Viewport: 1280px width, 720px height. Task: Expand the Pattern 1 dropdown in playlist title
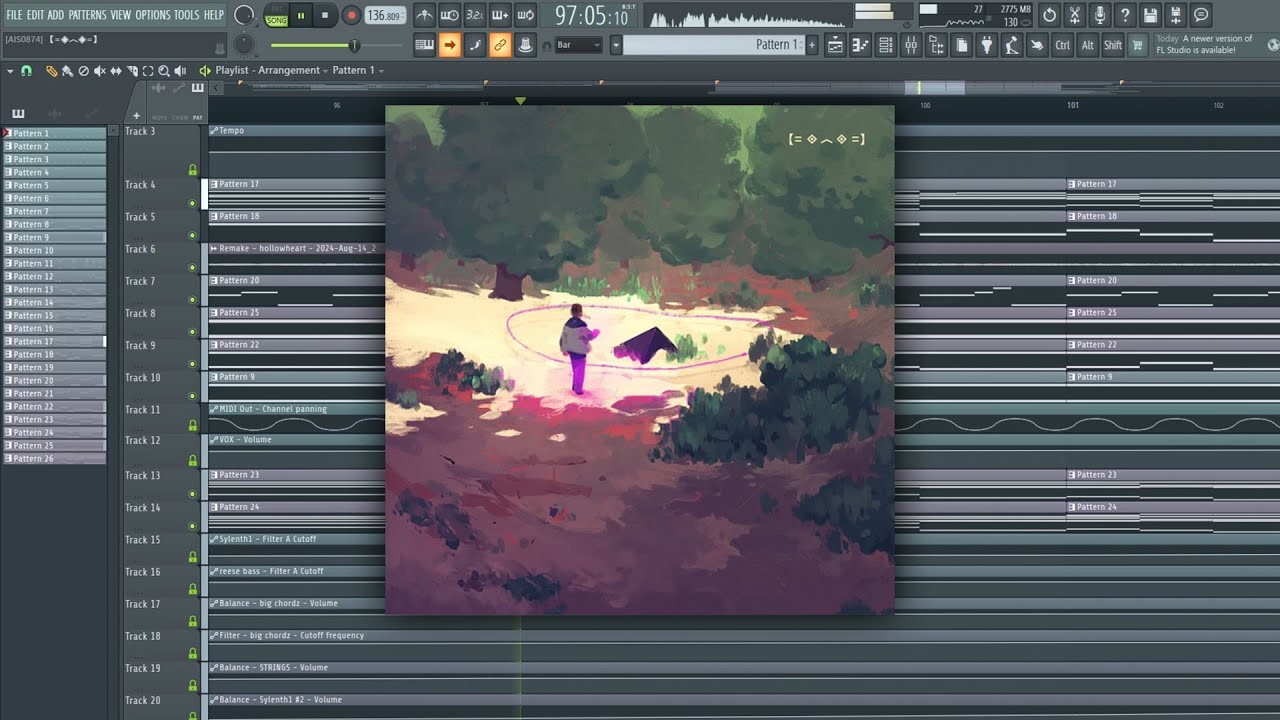(x=380, y=71)
